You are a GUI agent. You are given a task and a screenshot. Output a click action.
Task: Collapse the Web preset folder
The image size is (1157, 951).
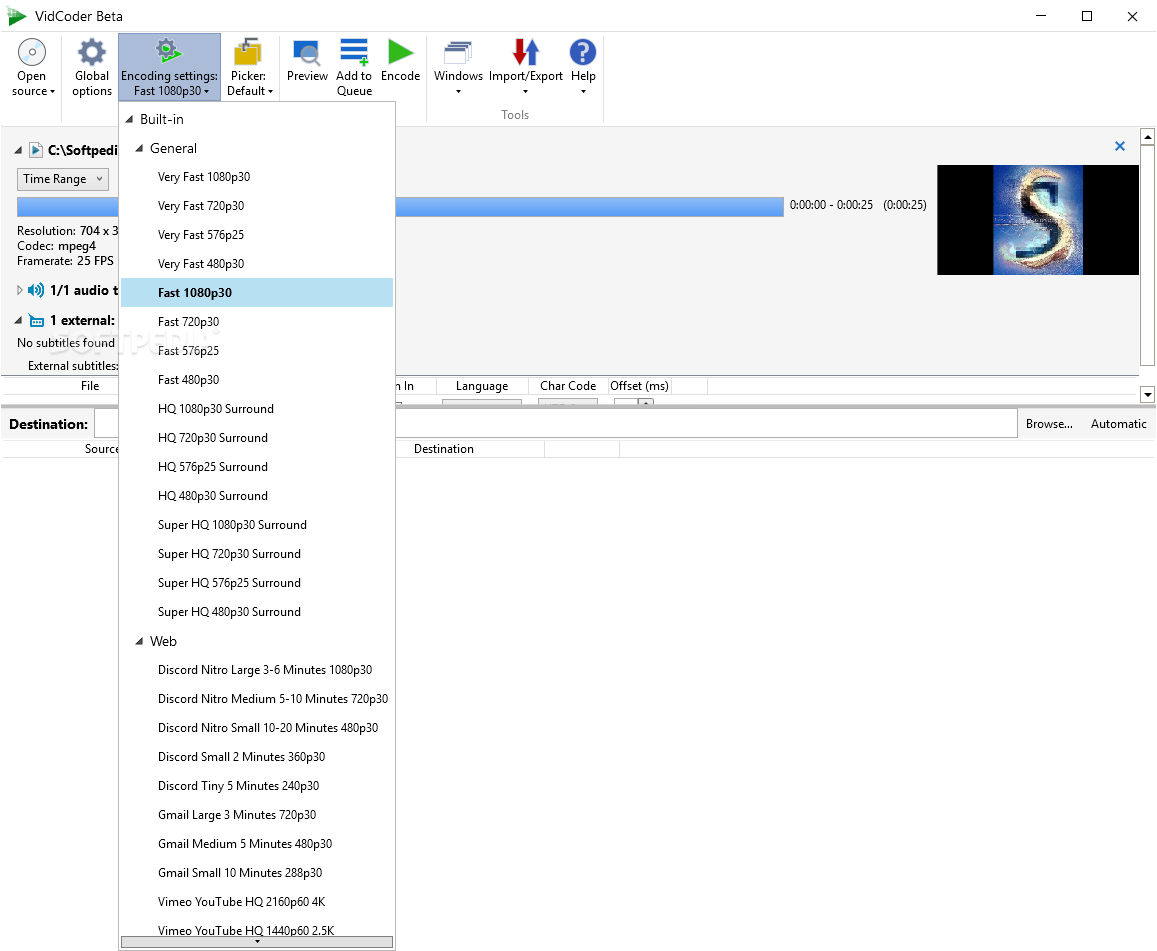[139, 641]
